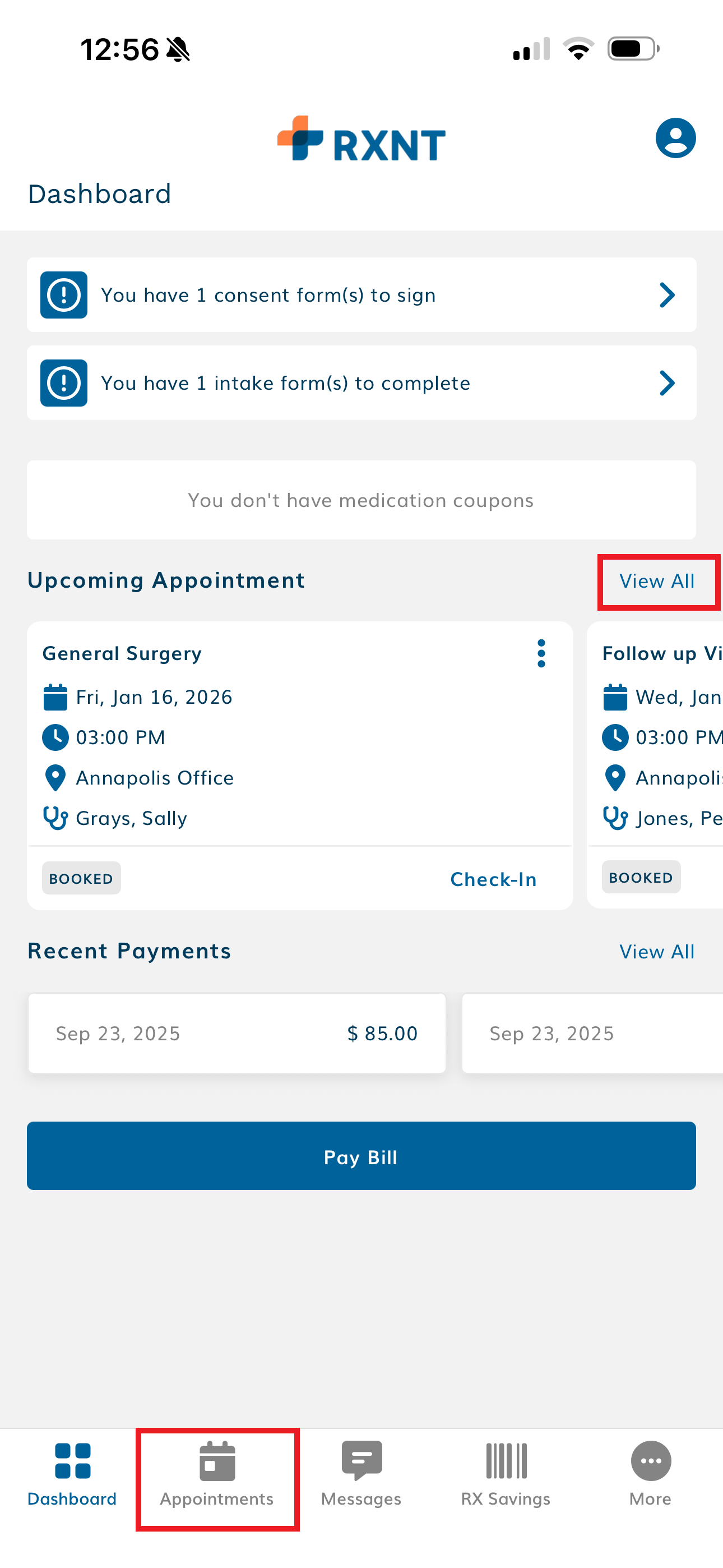The width and height of the screenshot is (723, 1568).
Task: Open RX Savings barcode icon
Action: (x=506, y=1460)
